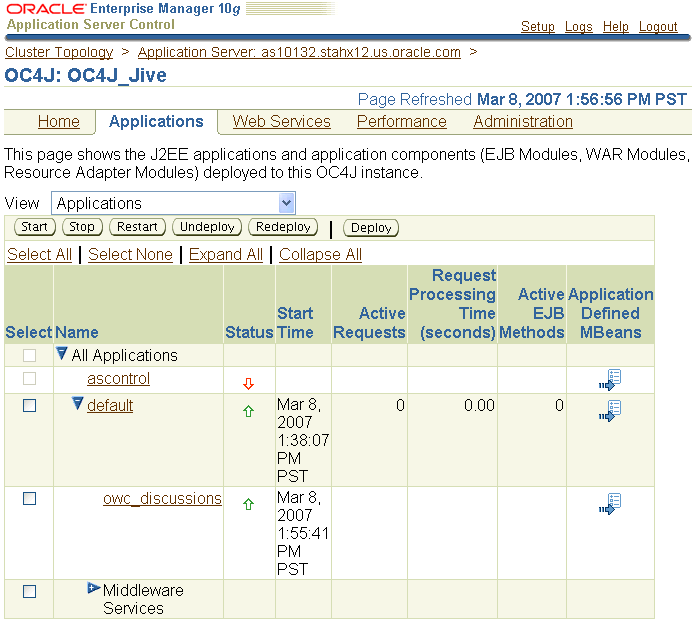Open MBeans icon for default row
This screenshot has width=695, height=624.
[610, 411]
